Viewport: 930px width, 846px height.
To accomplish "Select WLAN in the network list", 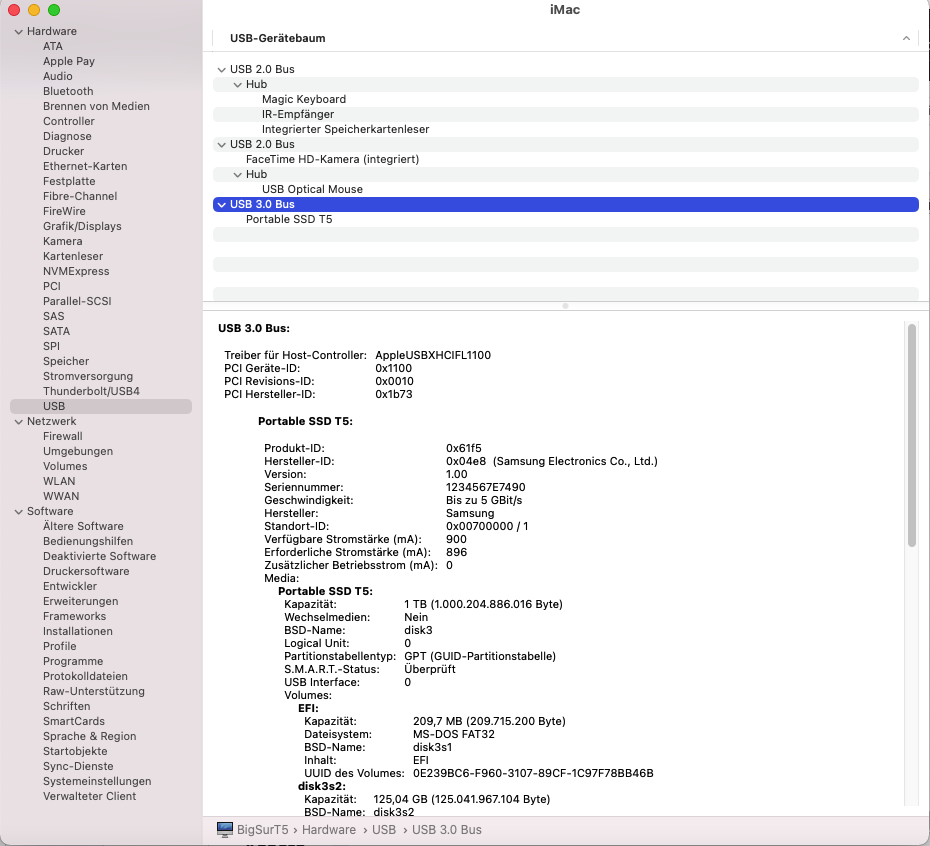I will click(x=59, y=481).
